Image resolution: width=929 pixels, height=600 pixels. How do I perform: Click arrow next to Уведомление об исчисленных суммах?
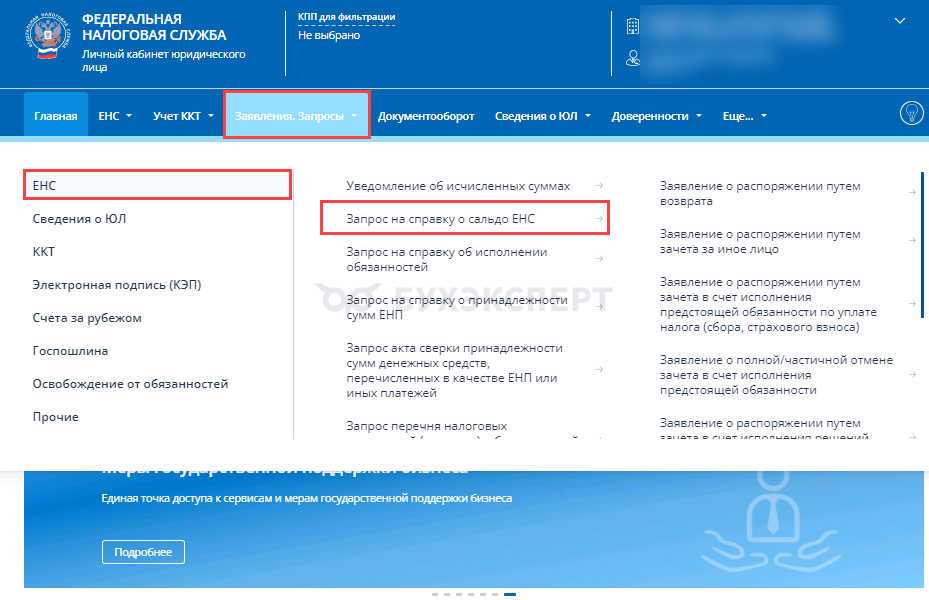pos(600,186)
